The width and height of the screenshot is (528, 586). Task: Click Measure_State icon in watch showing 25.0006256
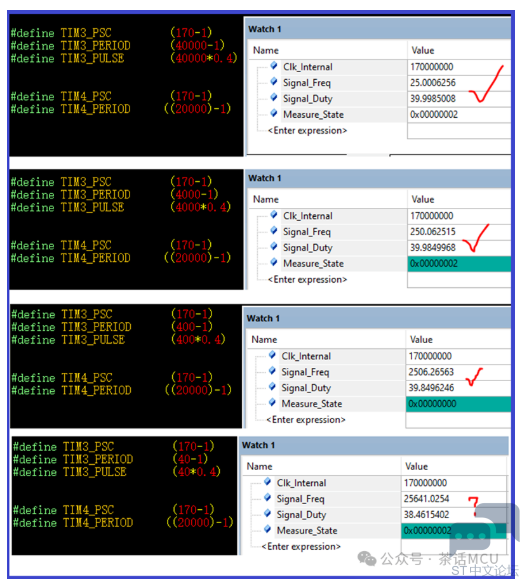pyautogui.click(x=274, y=113)
